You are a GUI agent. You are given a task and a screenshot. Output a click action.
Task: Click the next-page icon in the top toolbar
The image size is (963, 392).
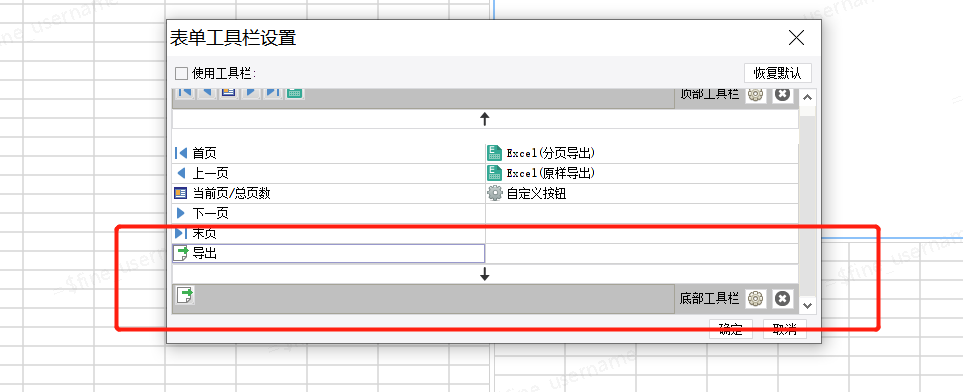(251, 93)
